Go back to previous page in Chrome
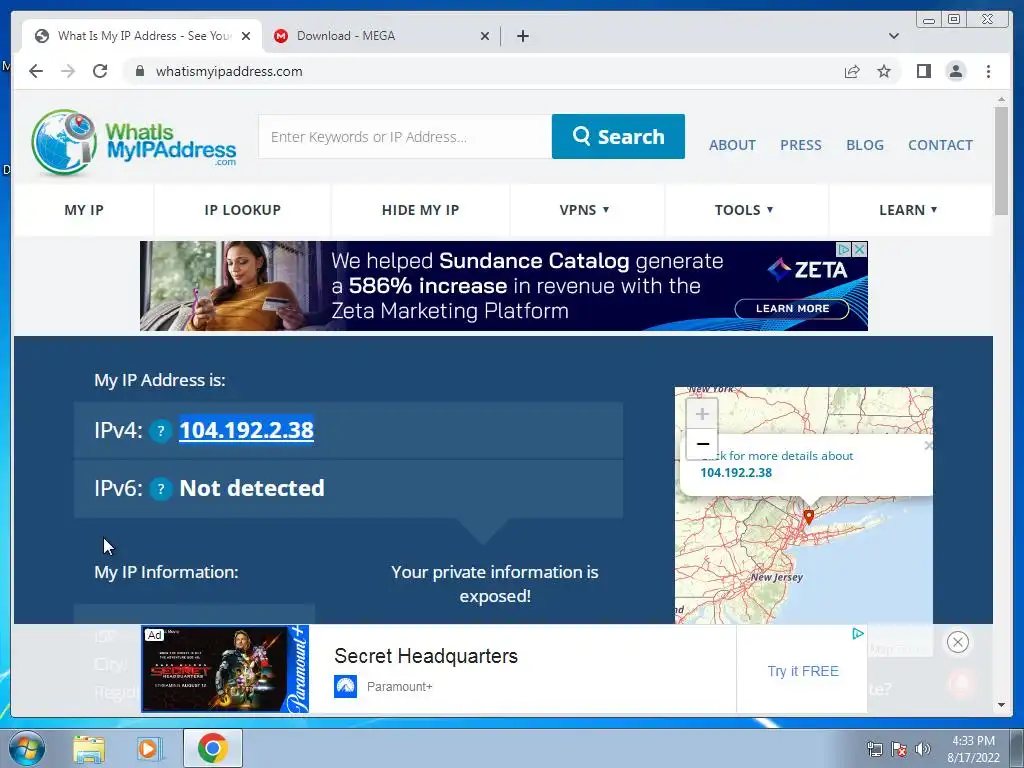 point(36,71)
